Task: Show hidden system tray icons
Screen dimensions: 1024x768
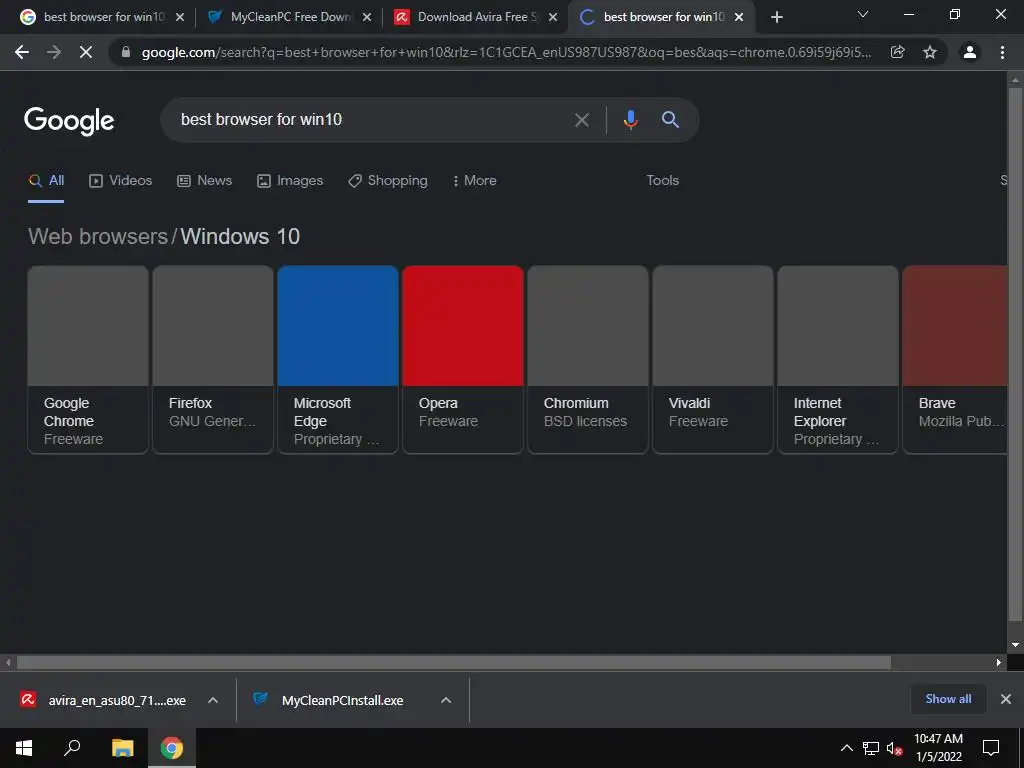Action: [x=846, y=748]
